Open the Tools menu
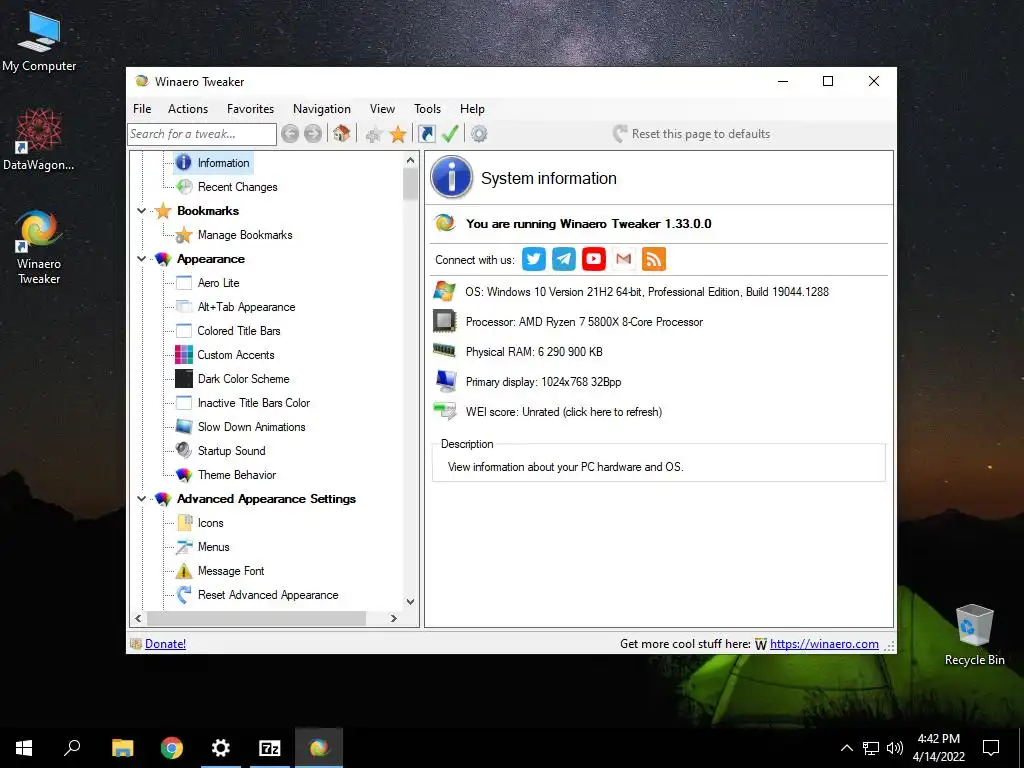1024x768 pixels. (428, 109)
